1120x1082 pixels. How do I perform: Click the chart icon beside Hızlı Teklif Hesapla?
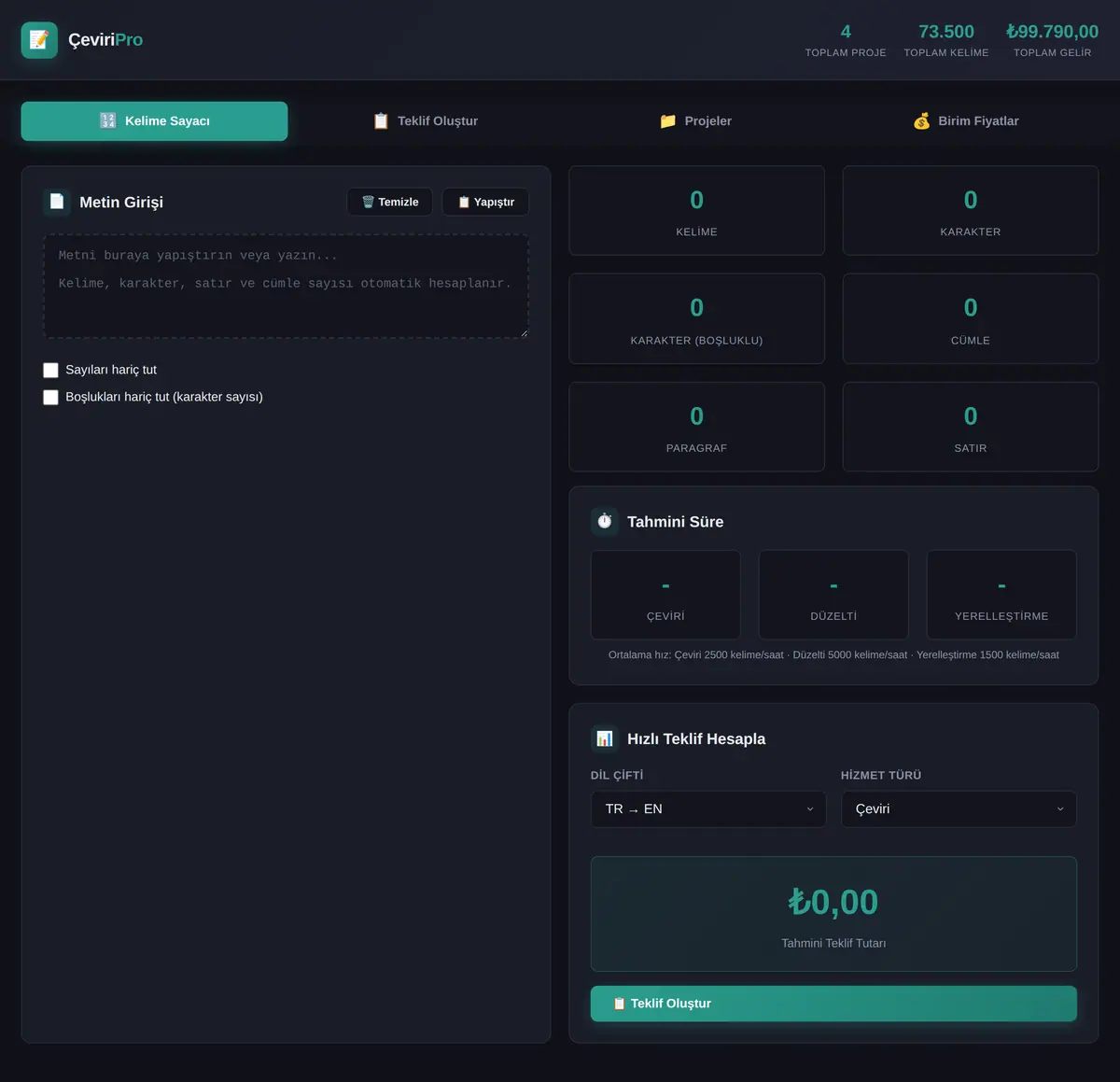605,738
